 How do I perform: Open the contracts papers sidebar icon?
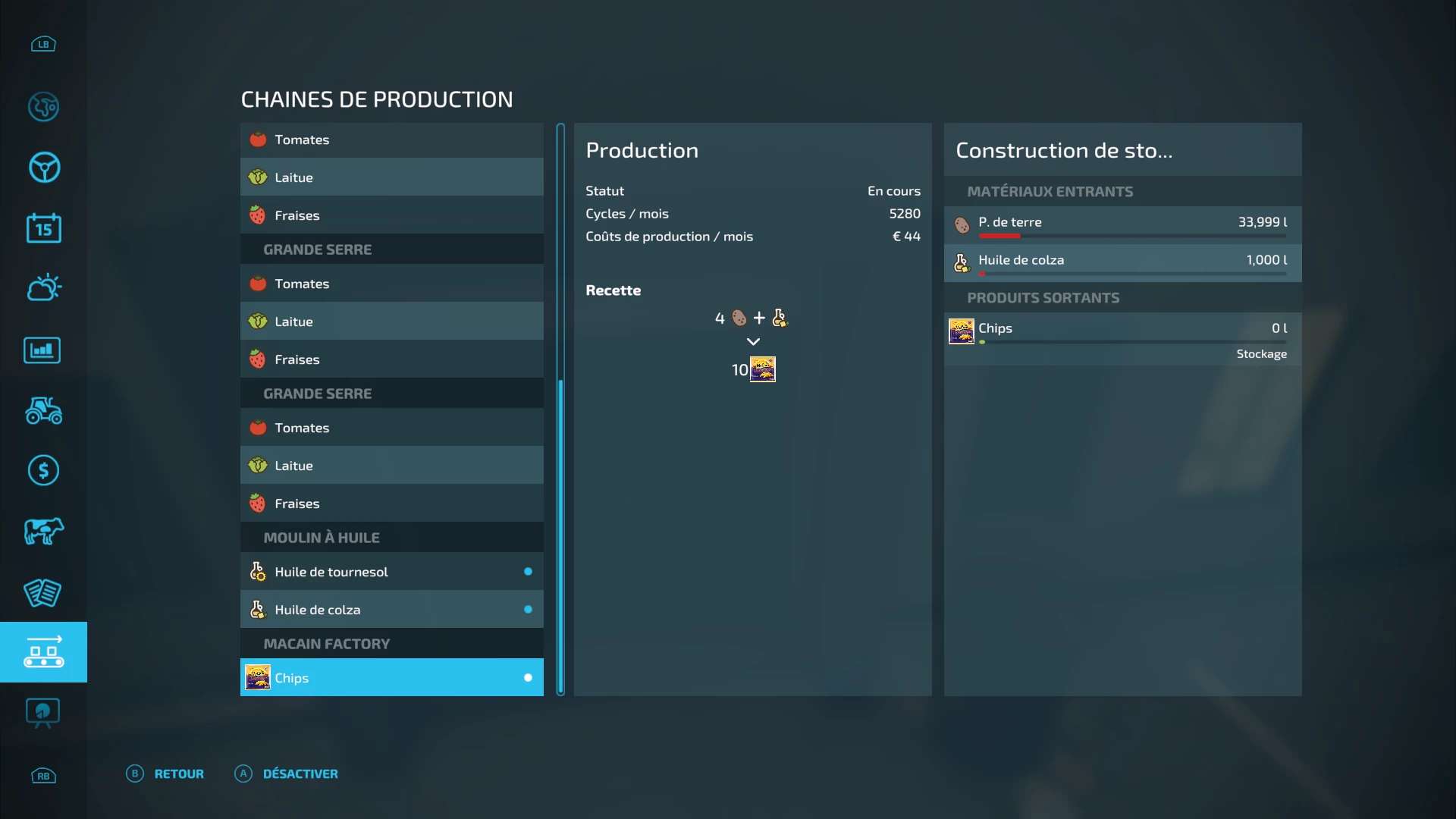pyautogui.click(x=42, y=592)
